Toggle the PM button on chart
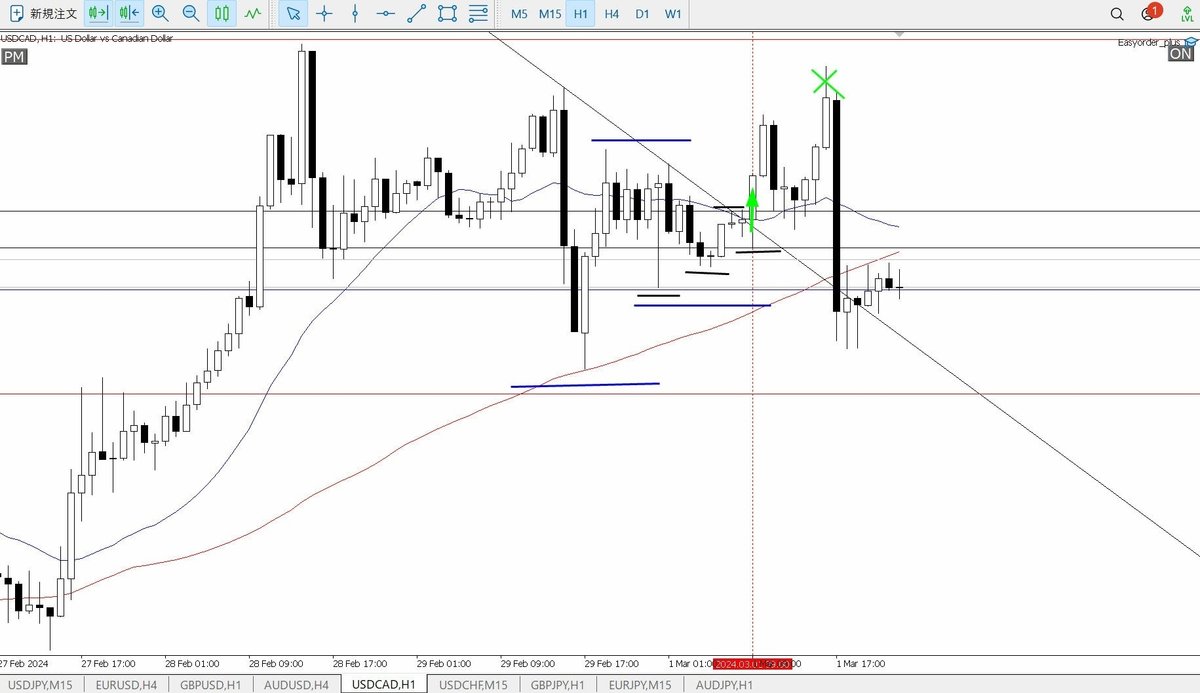The height and width of the screenshot is (693, 1200). (x=14, y=57)
